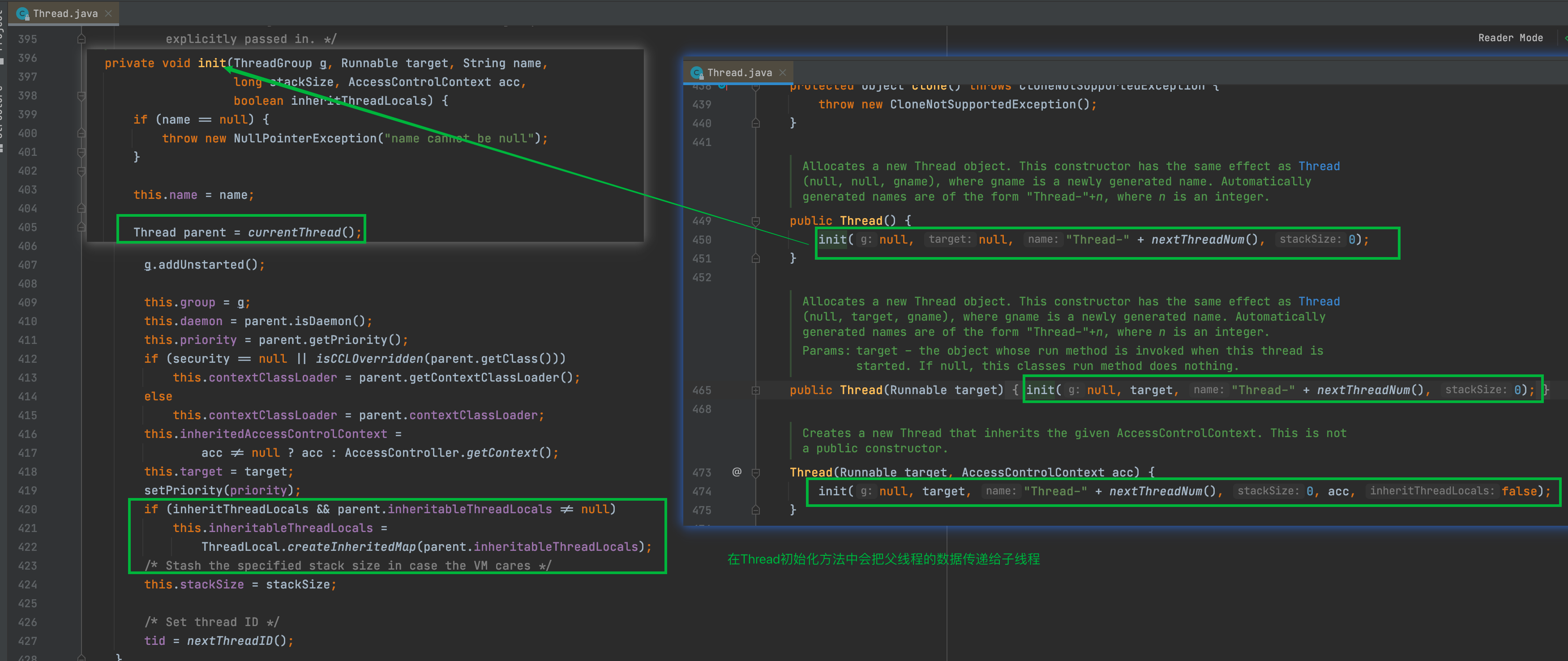Close the left Thread.java tab
Viewport: 1568px width, 661px height.
(x=108, y=13)
